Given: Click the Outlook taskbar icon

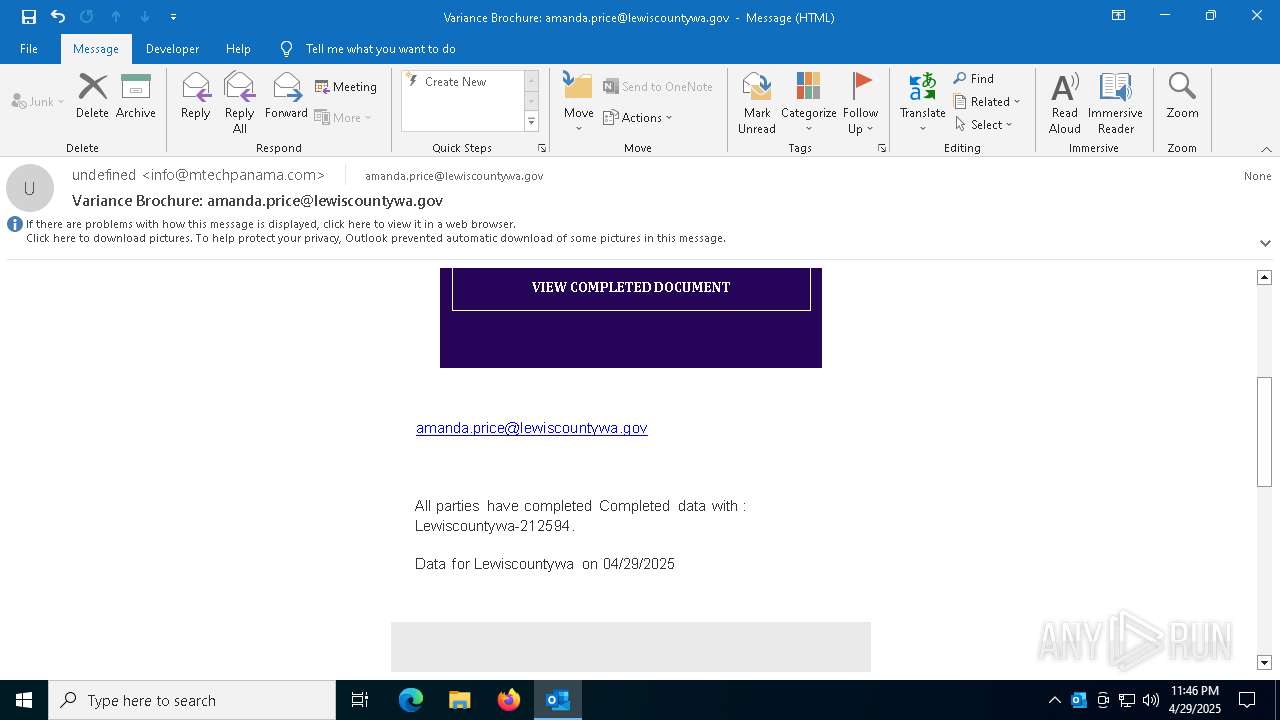Looking at the screenshot, I should pos(558,700).
